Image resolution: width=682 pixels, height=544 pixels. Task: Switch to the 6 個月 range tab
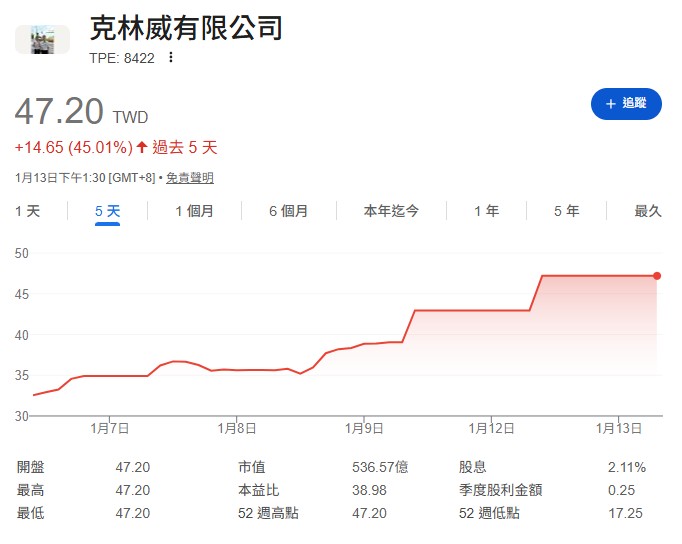point(288,211)
